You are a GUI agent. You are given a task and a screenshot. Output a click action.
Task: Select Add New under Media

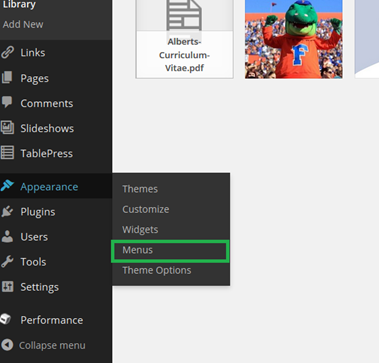pos(23,24)
